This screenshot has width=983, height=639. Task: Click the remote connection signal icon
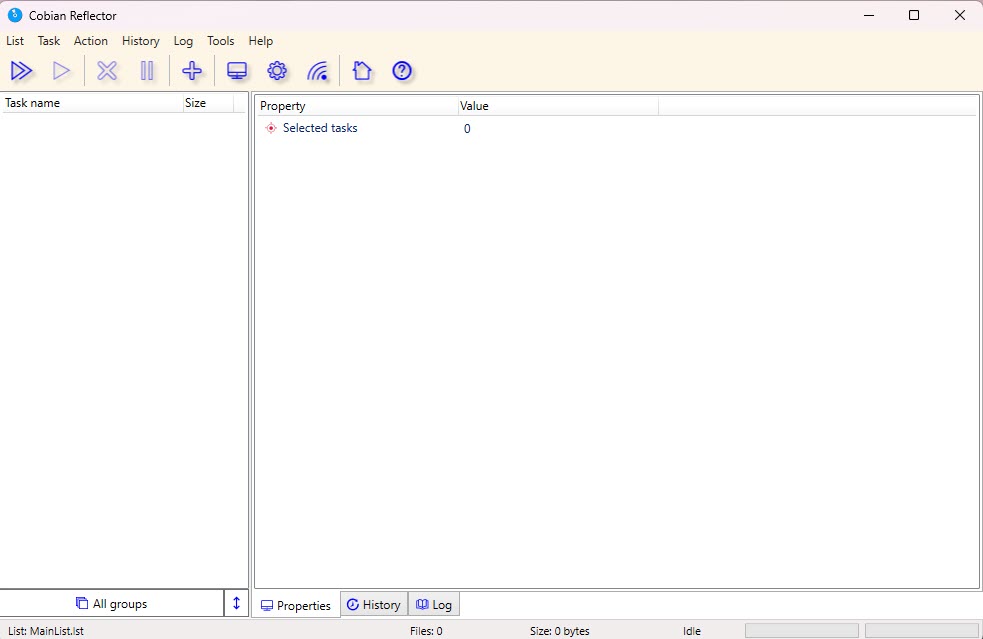tap(317, 71)
